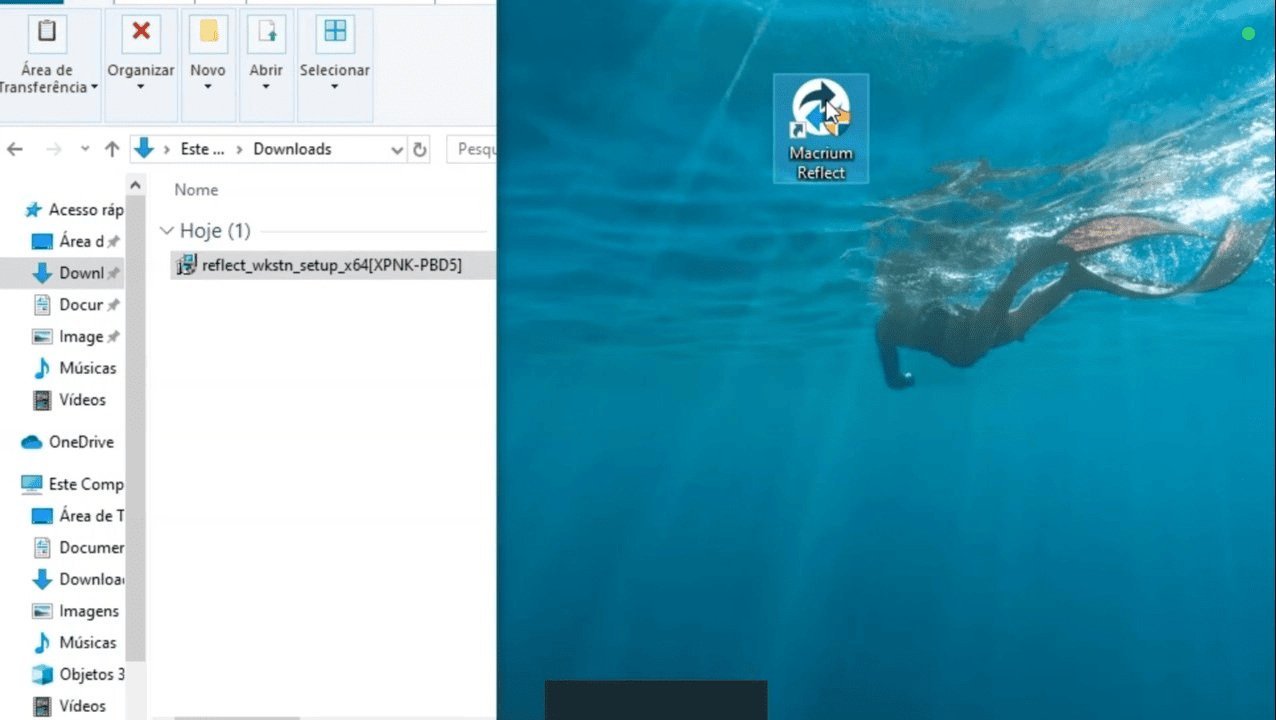This screenshot has width=1276, height=720.
Task: Open Downloads under Este Computador
Action: coord(78,579)
